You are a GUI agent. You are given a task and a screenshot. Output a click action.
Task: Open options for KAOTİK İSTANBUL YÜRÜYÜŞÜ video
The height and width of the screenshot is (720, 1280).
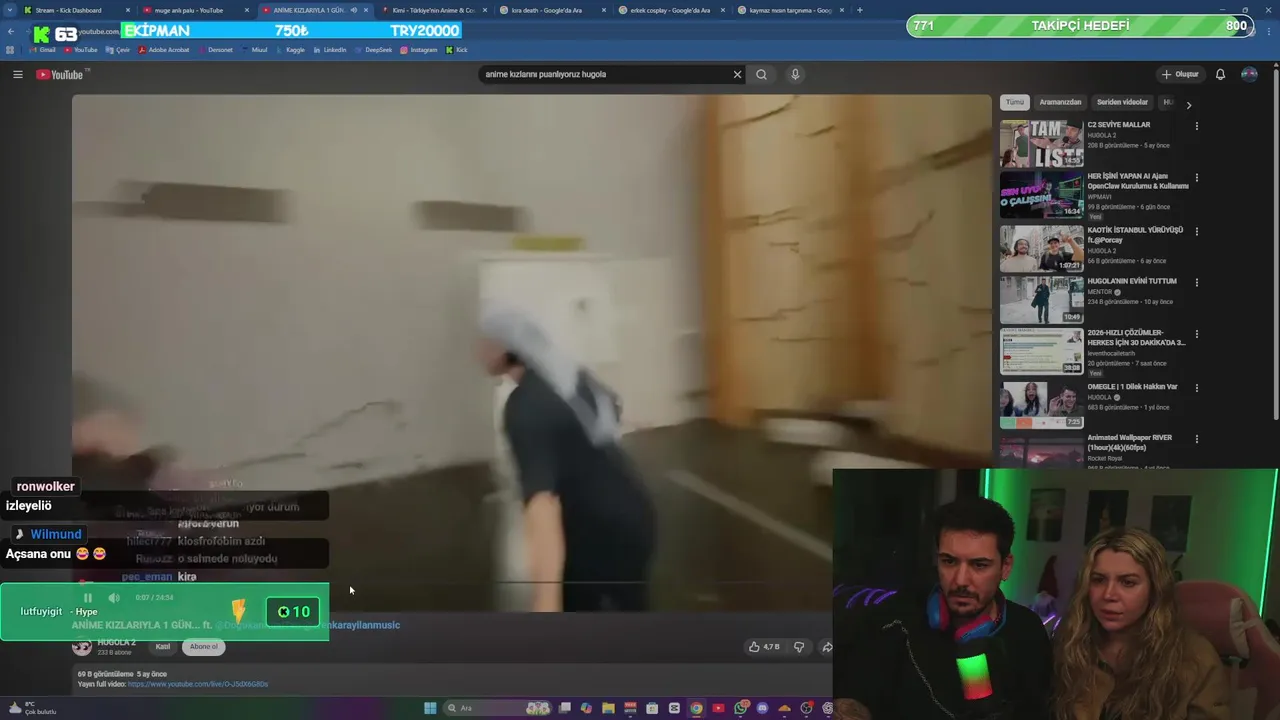tap(1196, 231)
